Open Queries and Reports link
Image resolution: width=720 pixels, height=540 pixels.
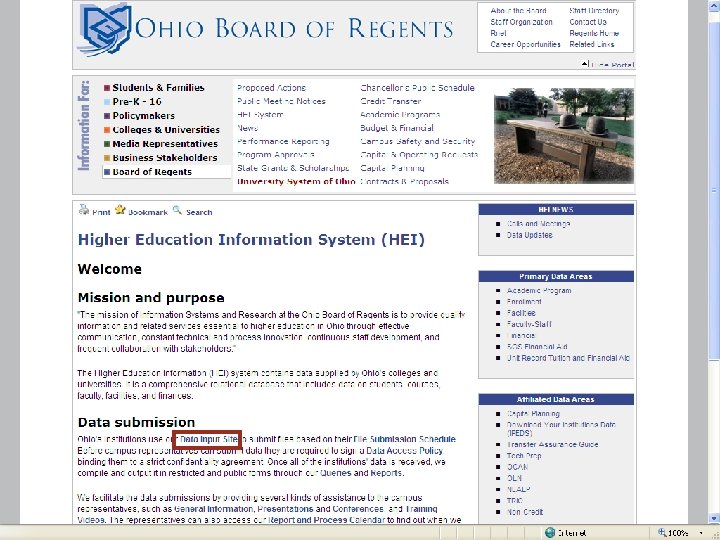coord(361,473)
